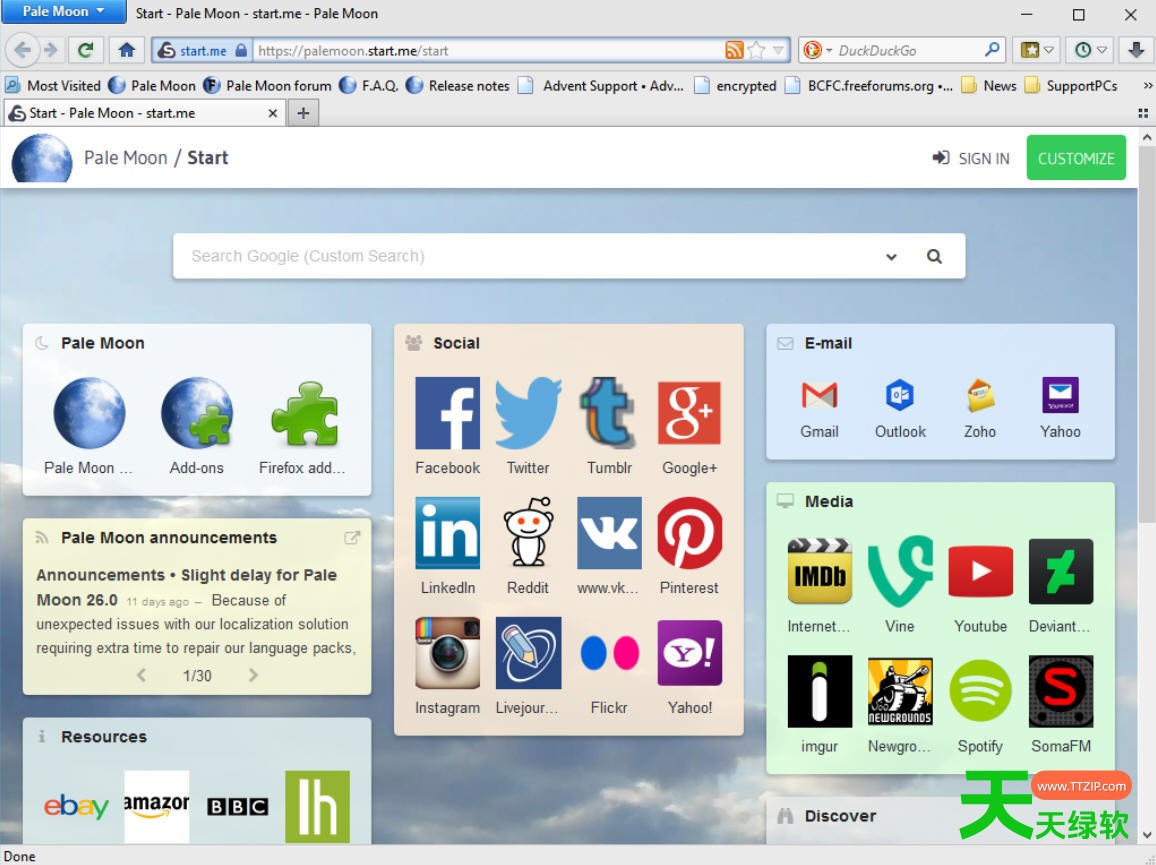Open the LinkedIn icon
Viewport: 1156px width, 865px height.
448,532
